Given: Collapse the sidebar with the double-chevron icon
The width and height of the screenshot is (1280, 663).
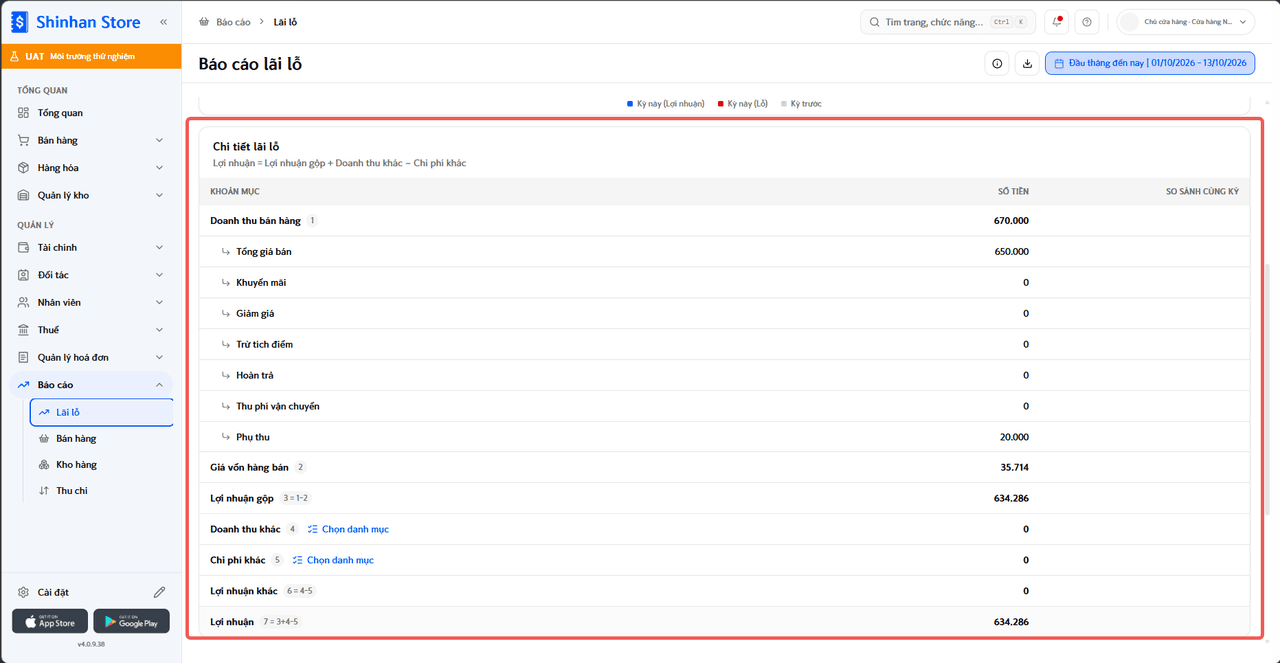Looking at the screenshot, I should [163, 22].
